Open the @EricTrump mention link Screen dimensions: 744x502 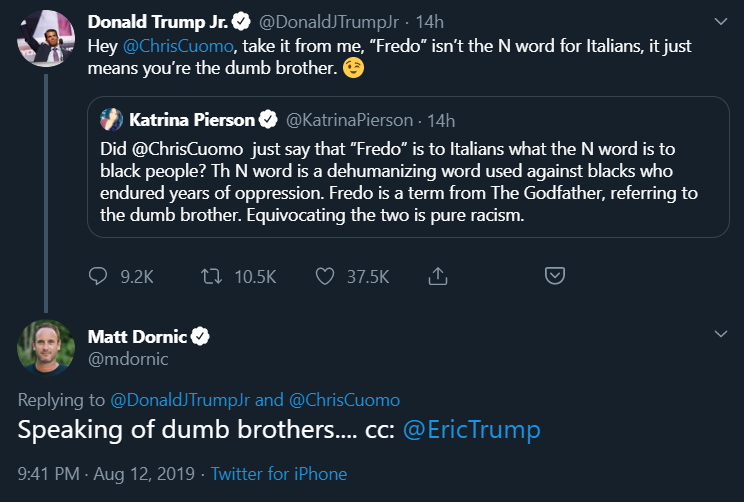(x=472, y=430)
